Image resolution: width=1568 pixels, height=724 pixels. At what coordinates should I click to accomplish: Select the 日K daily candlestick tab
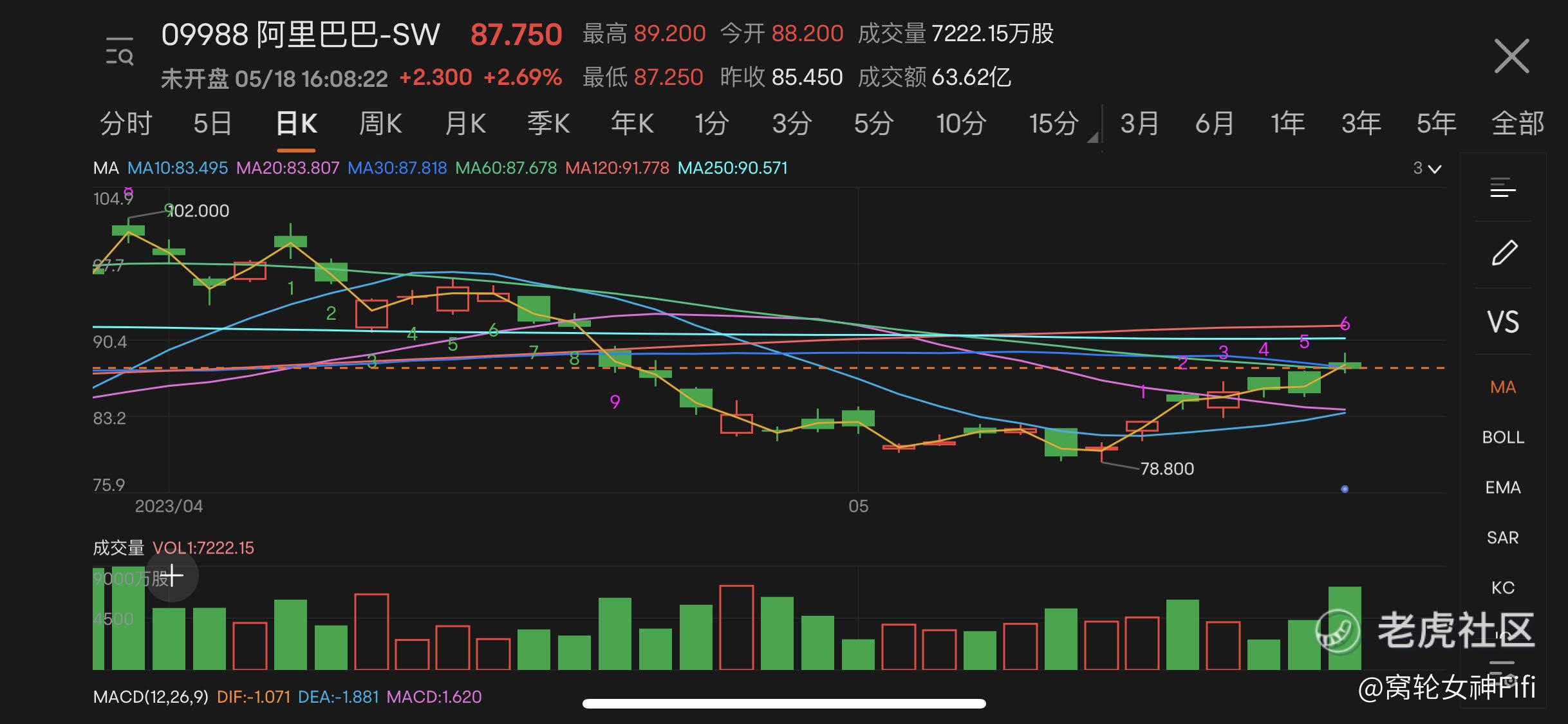click(x=297, y=123)
